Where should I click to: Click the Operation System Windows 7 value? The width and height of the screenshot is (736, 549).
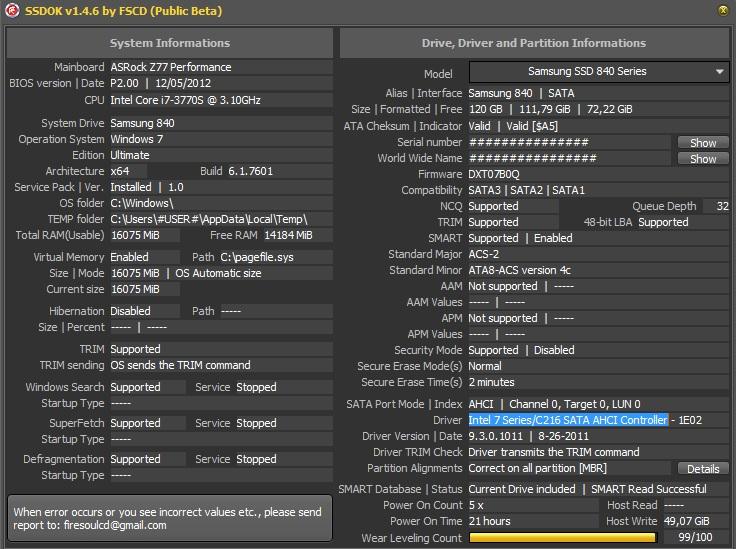pos(137,139)
